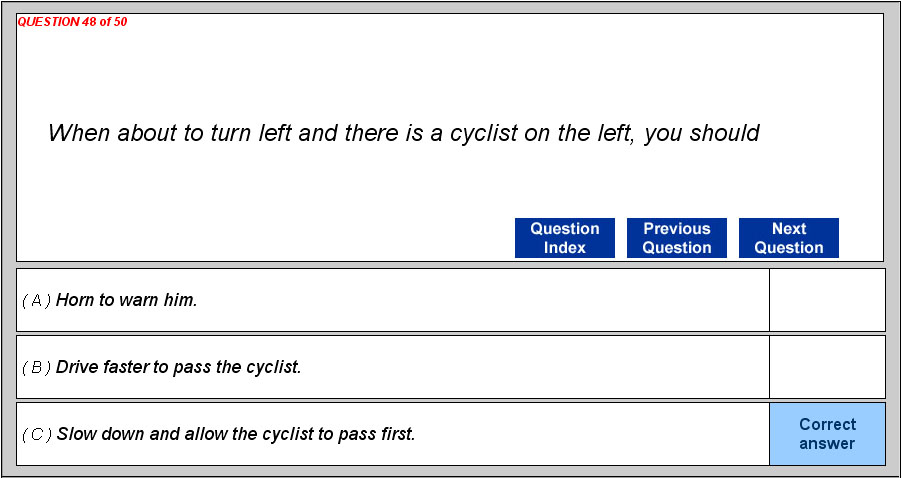Viewport: 902px width, 478px height.
Task: Click the empty result cell beside answer A
Action: (827, 300)
